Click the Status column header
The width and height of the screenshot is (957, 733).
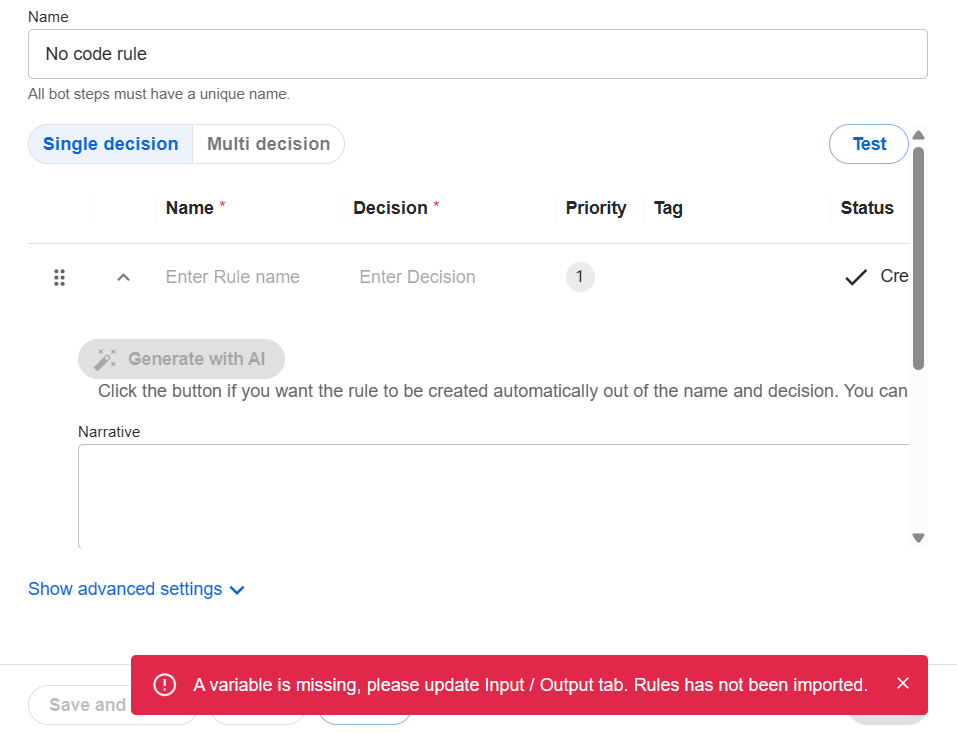click(867, 208)
